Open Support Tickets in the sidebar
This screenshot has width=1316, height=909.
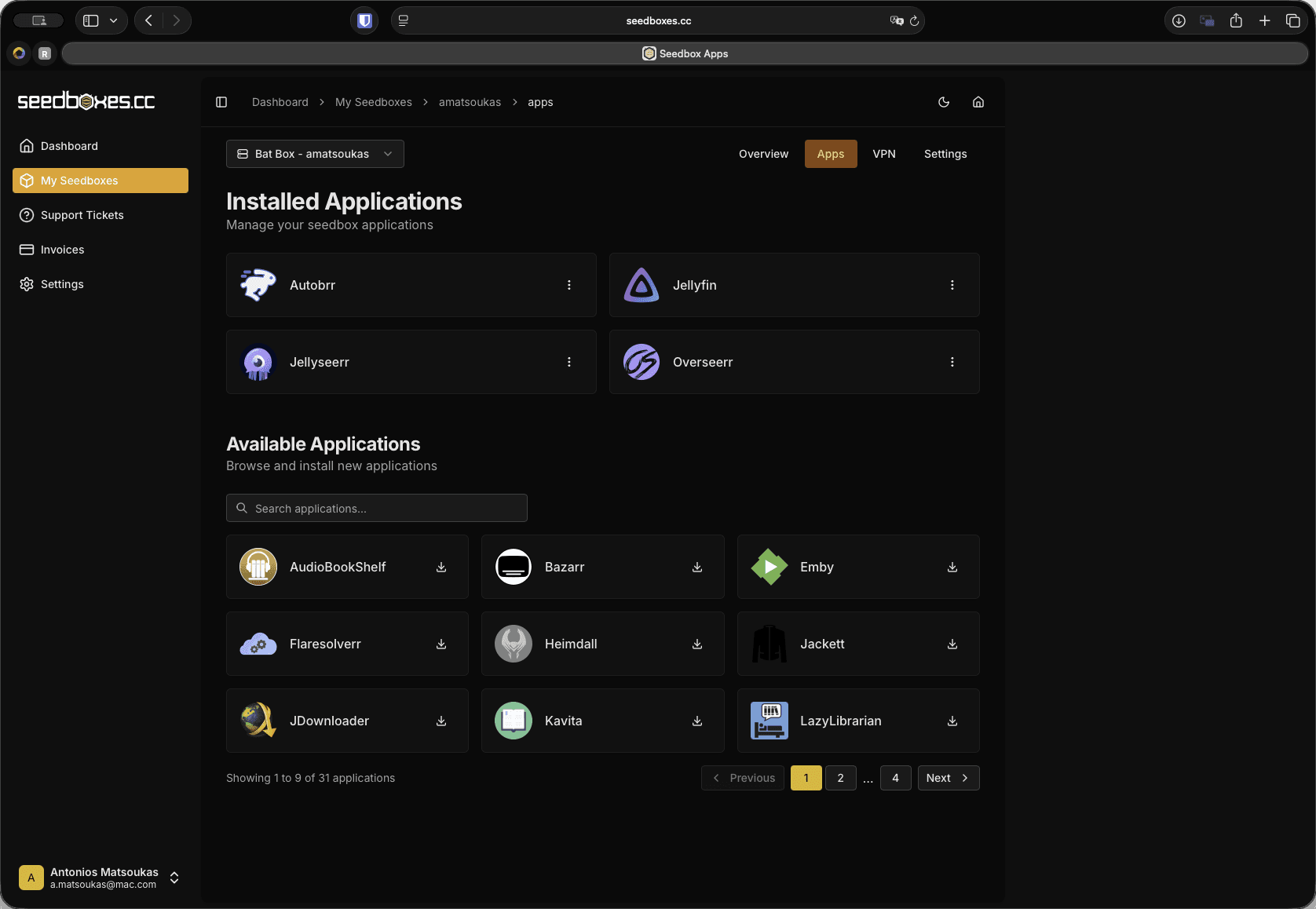pyautogui.click(x=101, y=215)
